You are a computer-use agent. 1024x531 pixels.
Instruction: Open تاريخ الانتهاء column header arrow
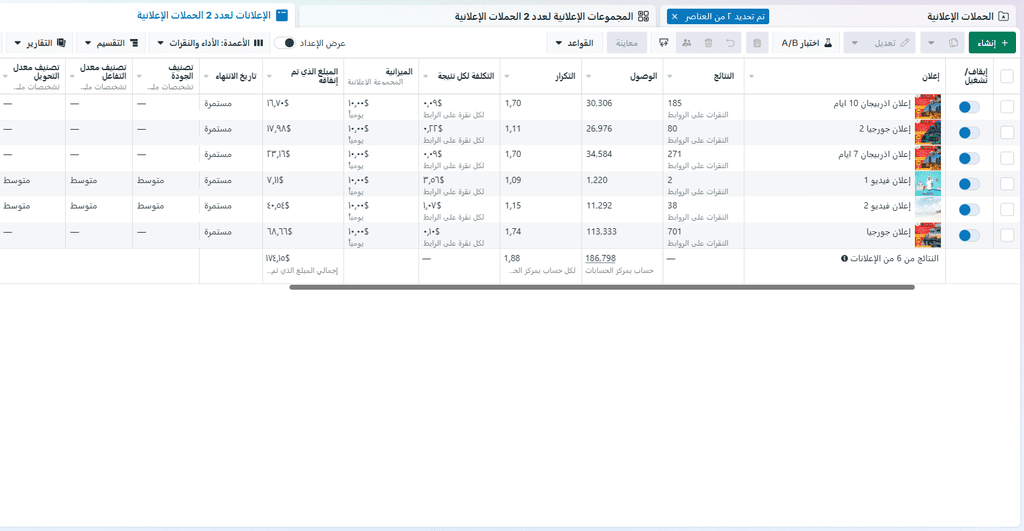(x=207, y=77)
